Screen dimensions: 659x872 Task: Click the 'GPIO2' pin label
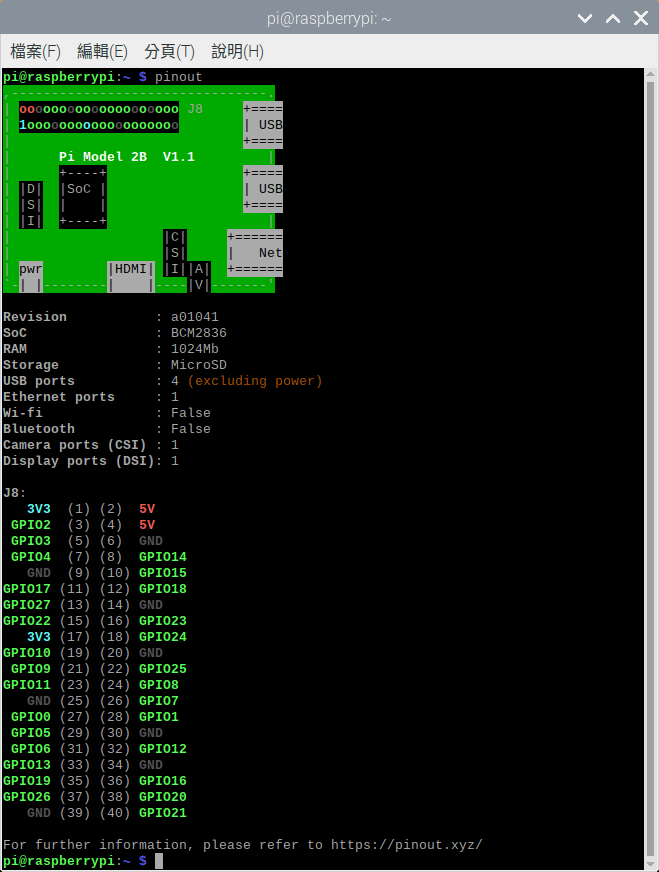[31, 525]
